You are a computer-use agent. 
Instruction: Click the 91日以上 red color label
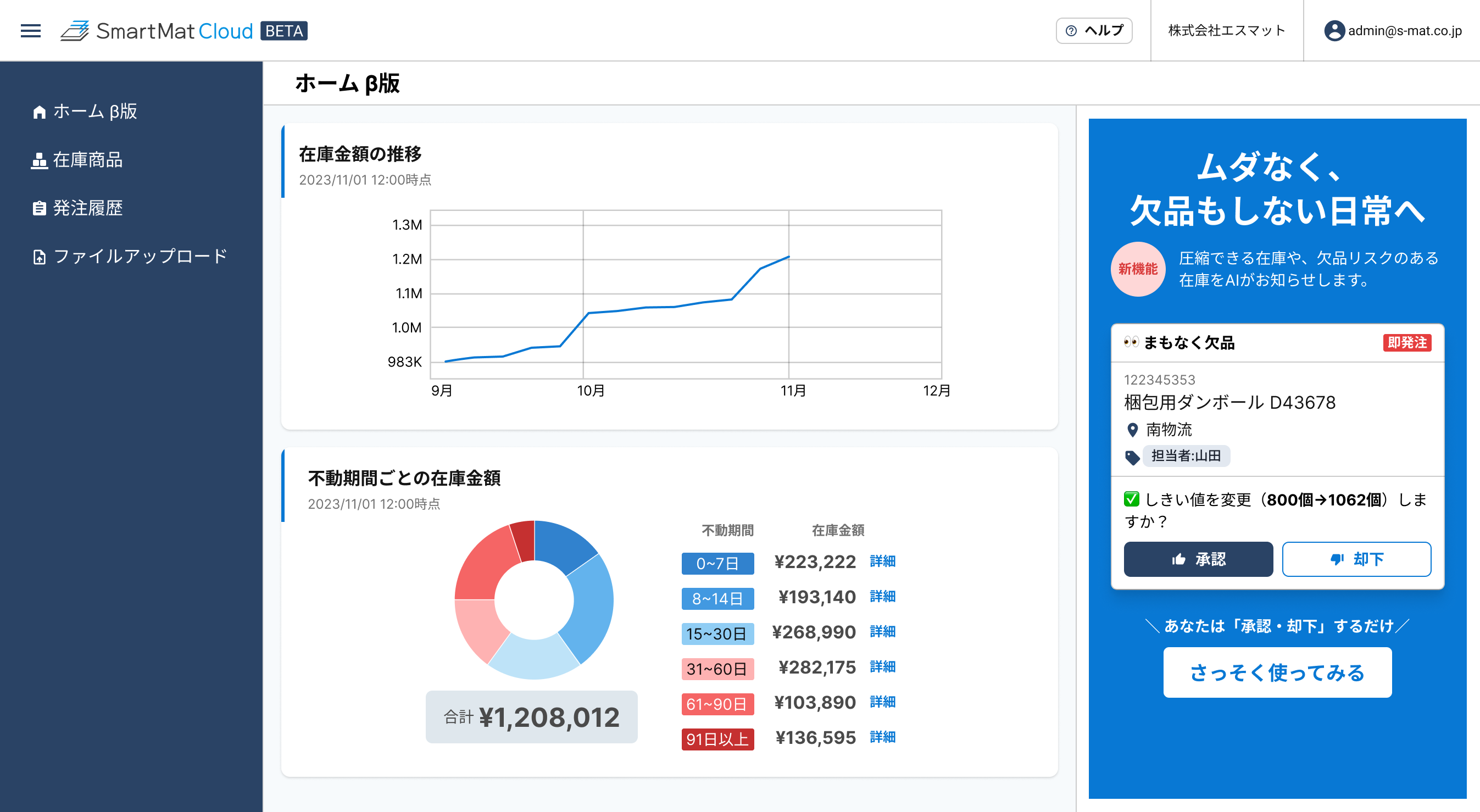click(x=717, y=738)
